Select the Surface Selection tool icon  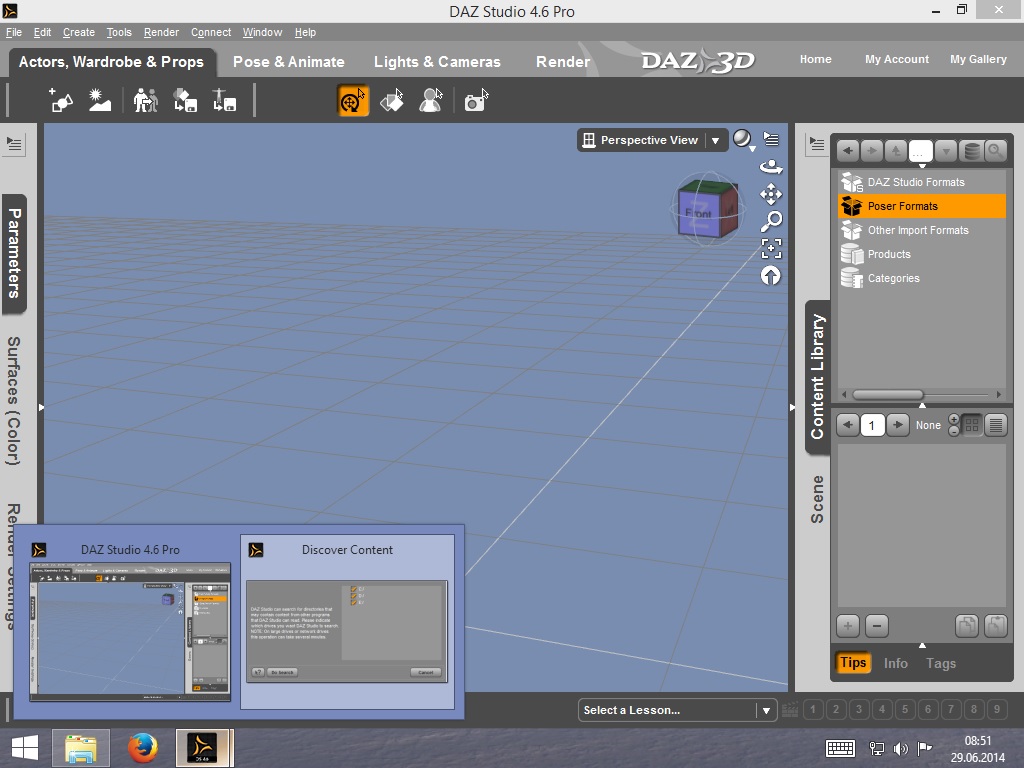pyautogui.click(x=392, y=101)
